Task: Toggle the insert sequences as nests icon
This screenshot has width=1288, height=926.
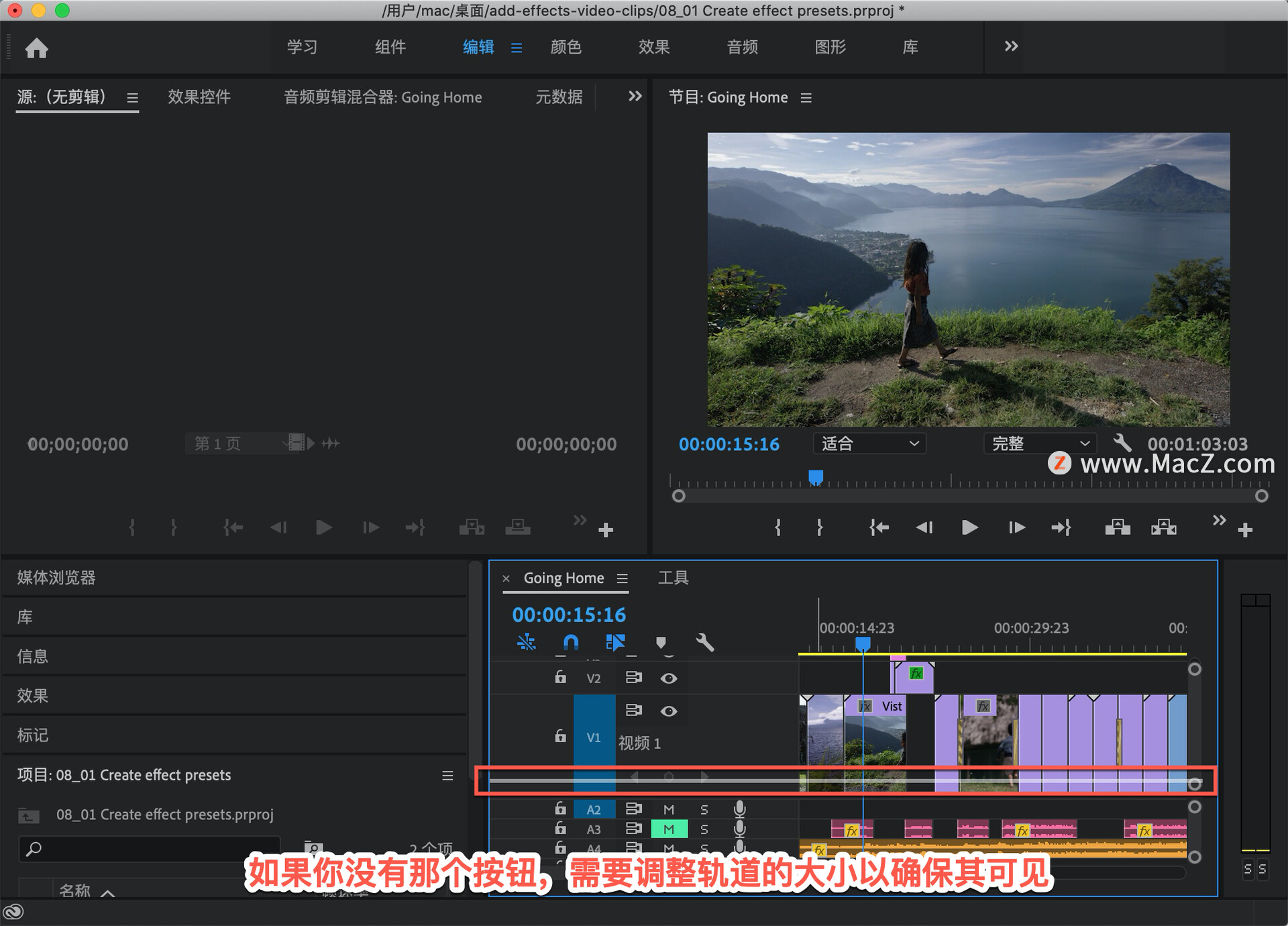Action: click(x=526, y=643)
